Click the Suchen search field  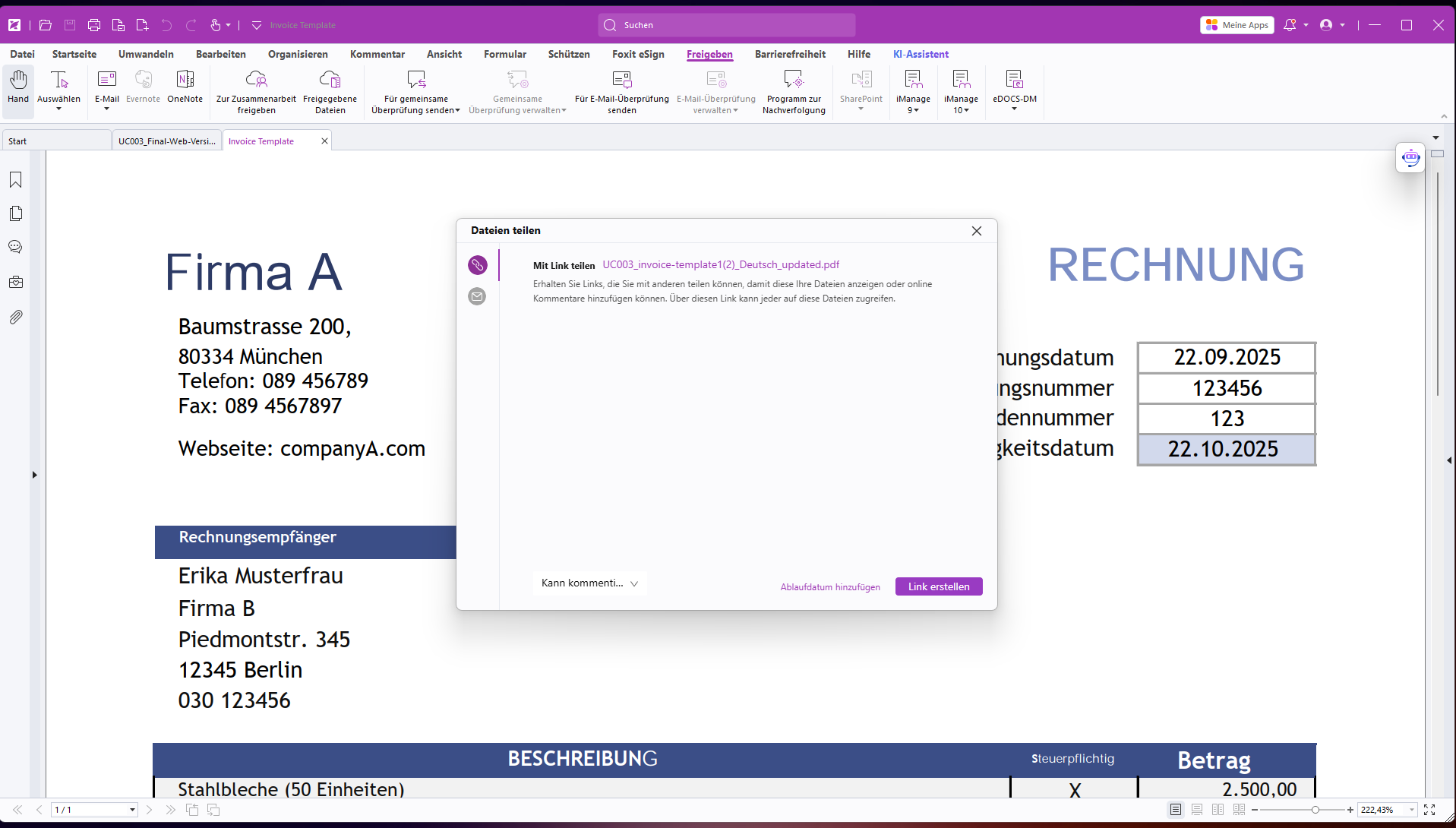[727, 25]
